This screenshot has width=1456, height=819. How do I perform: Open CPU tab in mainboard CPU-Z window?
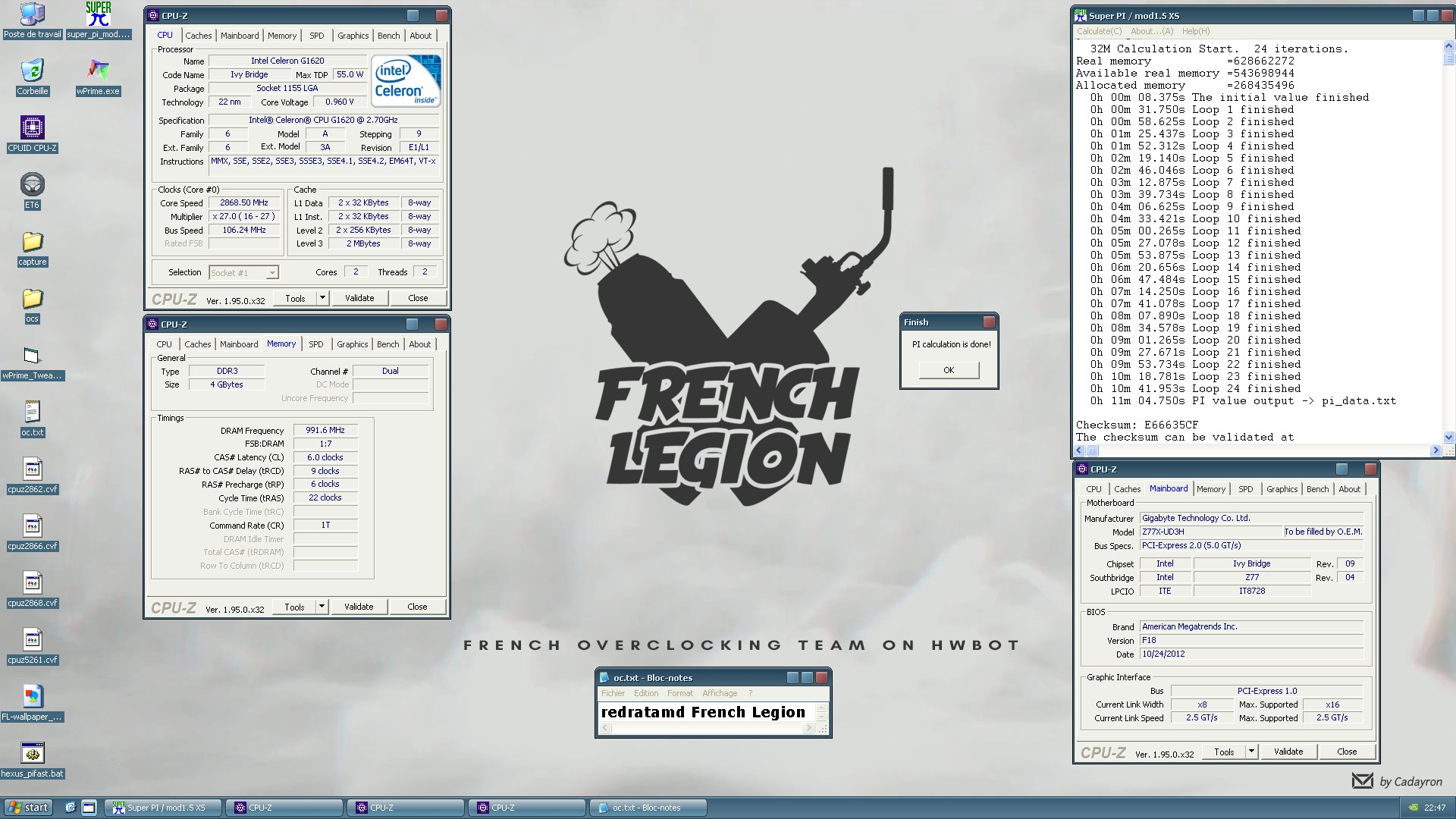click(x=1094, y=489)
